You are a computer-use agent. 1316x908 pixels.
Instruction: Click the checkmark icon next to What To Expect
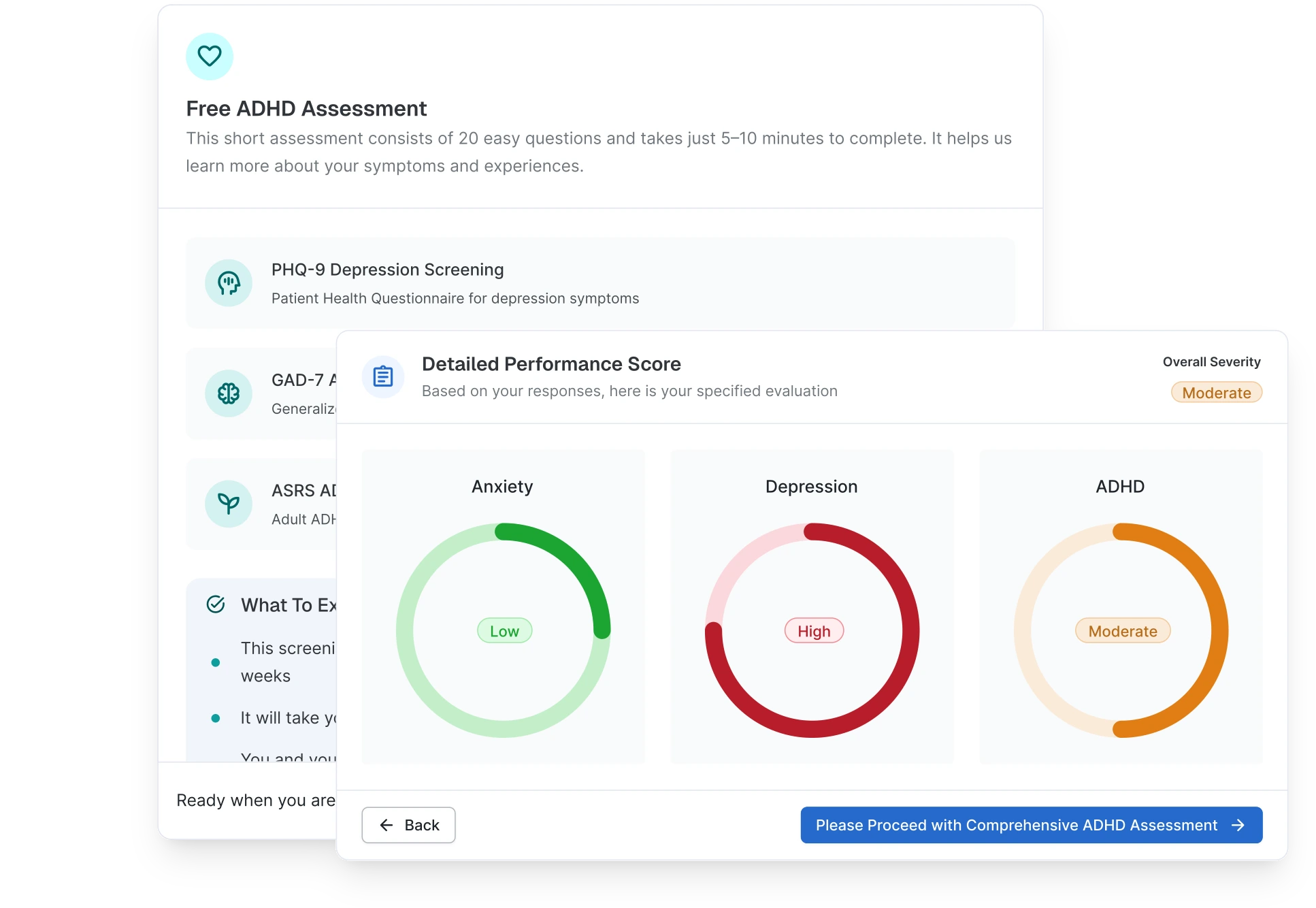216,604
